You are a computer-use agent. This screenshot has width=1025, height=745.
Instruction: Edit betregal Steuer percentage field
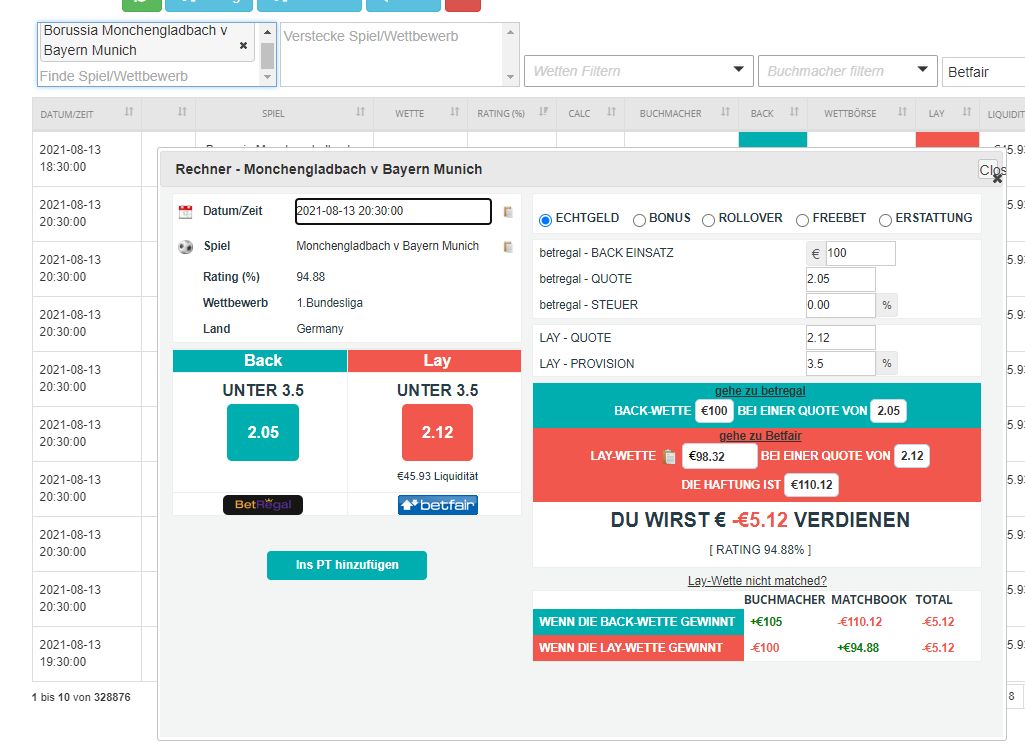tap(841, 305)
